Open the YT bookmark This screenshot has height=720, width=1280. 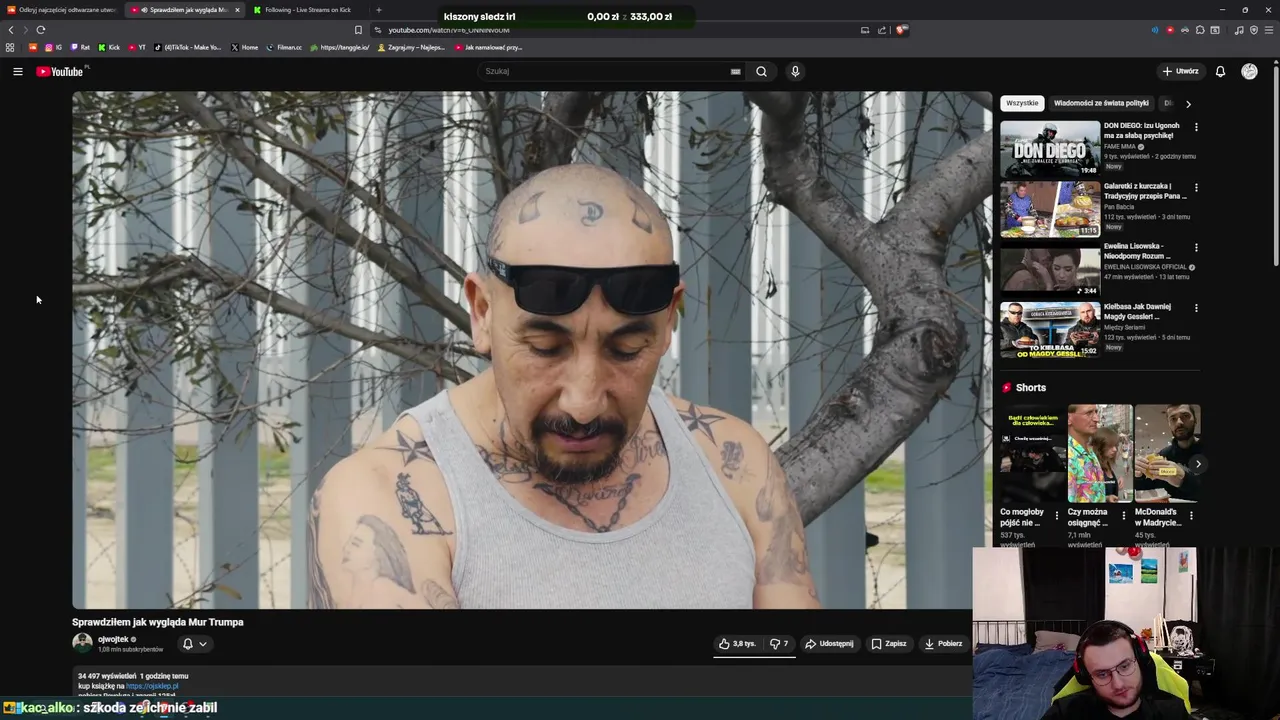point(137,47)
